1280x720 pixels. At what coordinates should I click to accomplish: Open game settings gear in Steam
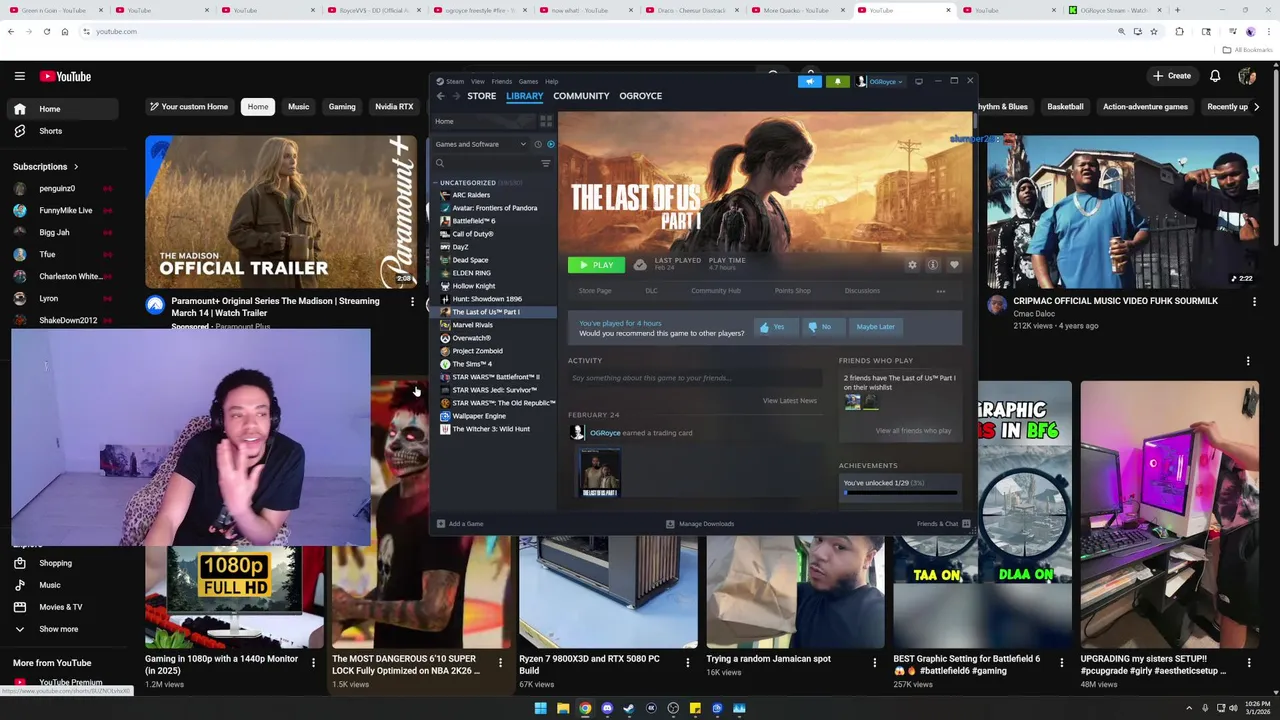[x=912, y=265]
